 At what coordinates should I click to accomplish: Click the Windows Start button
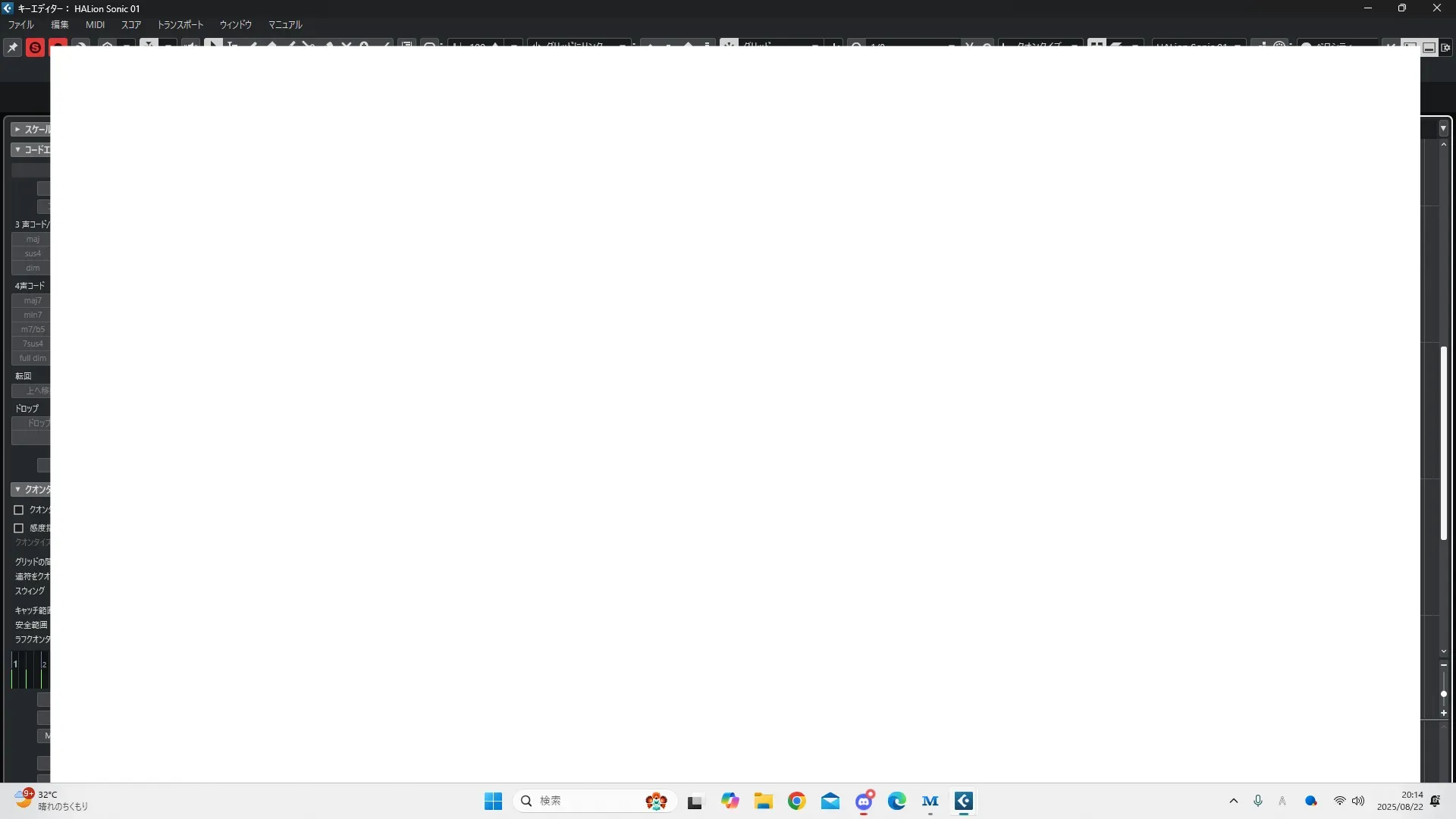pos(493,801)
